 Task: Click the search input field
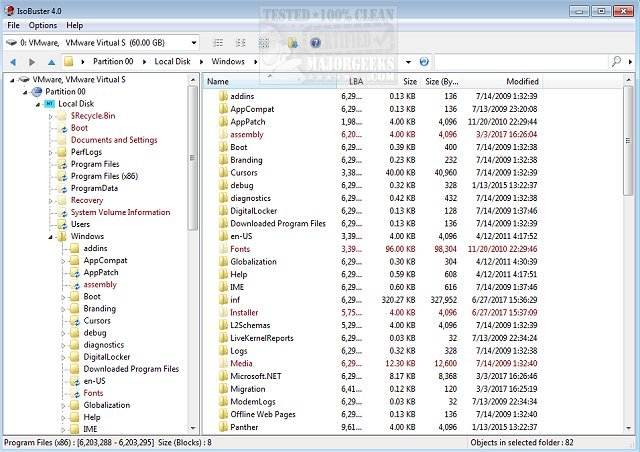(522, 62)
